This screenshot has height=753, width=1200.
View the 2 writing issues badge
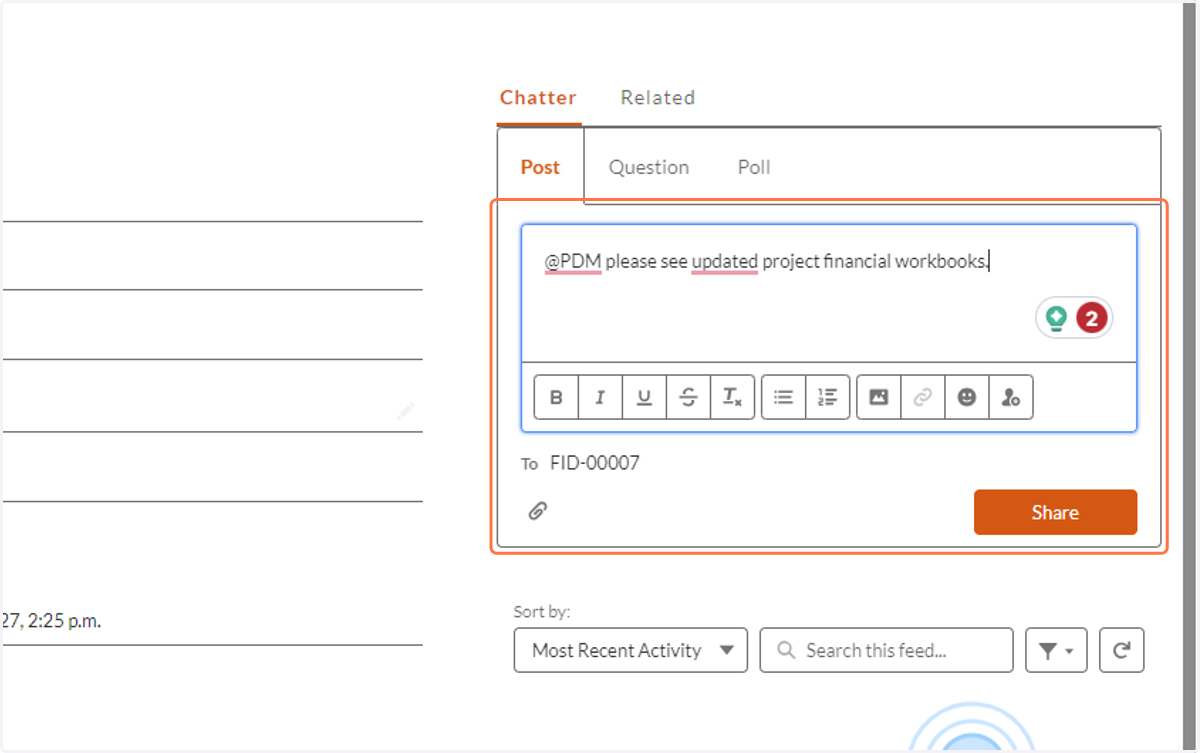(x=1091, y=319)
